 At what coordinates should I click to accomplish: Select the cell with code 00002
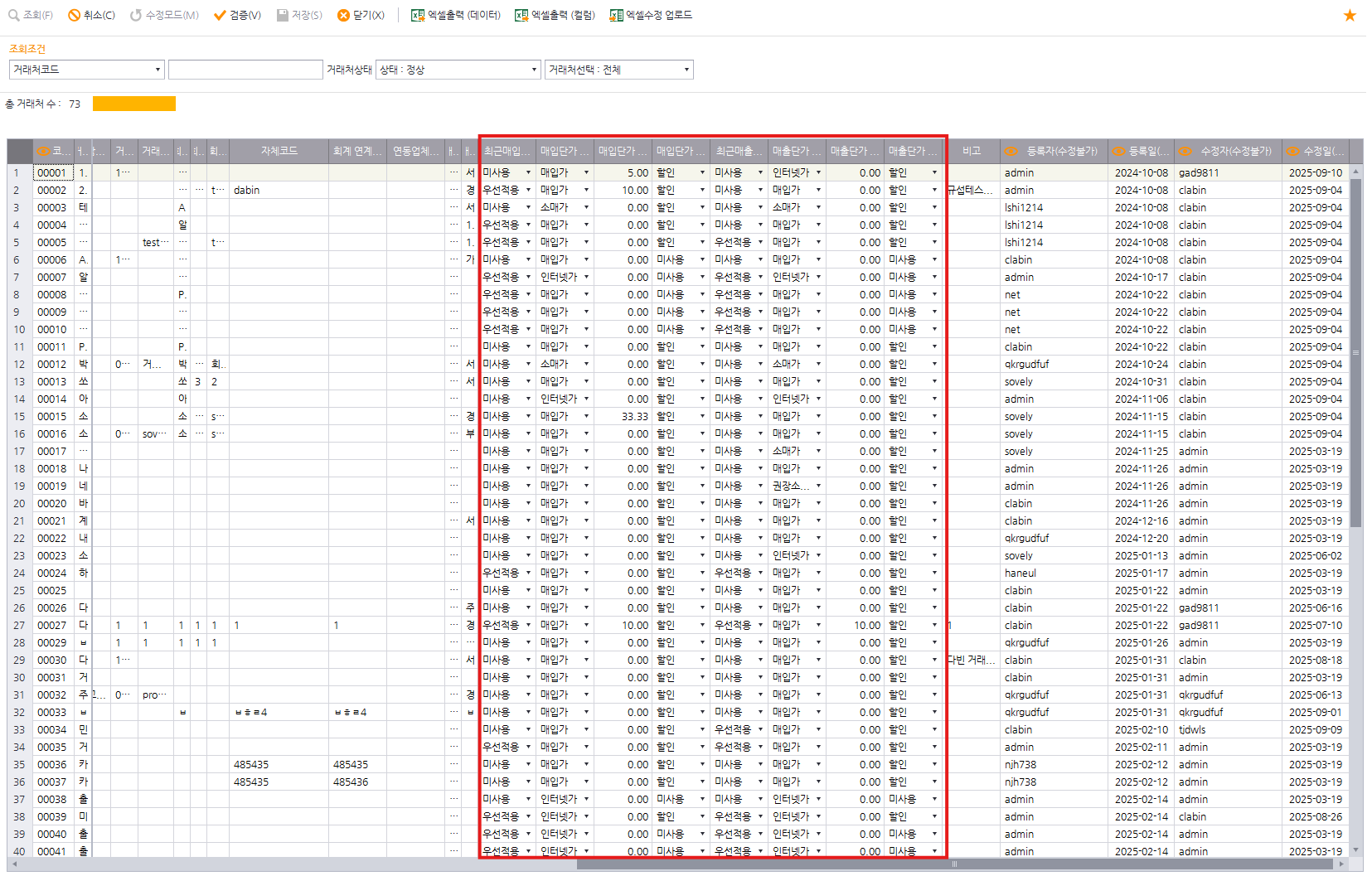52,191
